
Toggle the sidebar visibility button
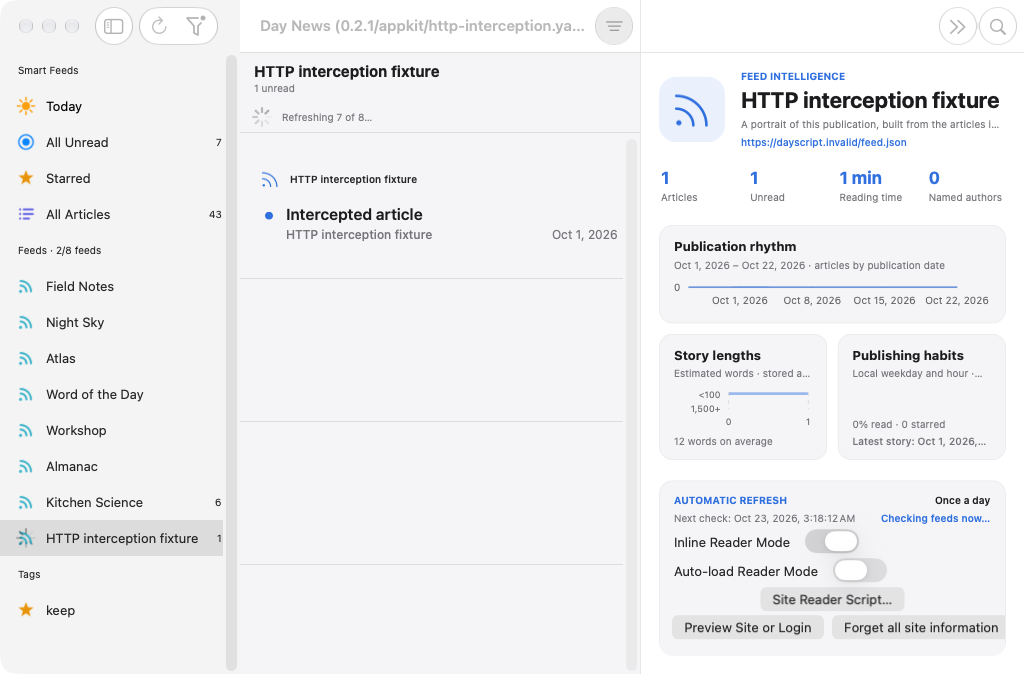tap(114, 26)
